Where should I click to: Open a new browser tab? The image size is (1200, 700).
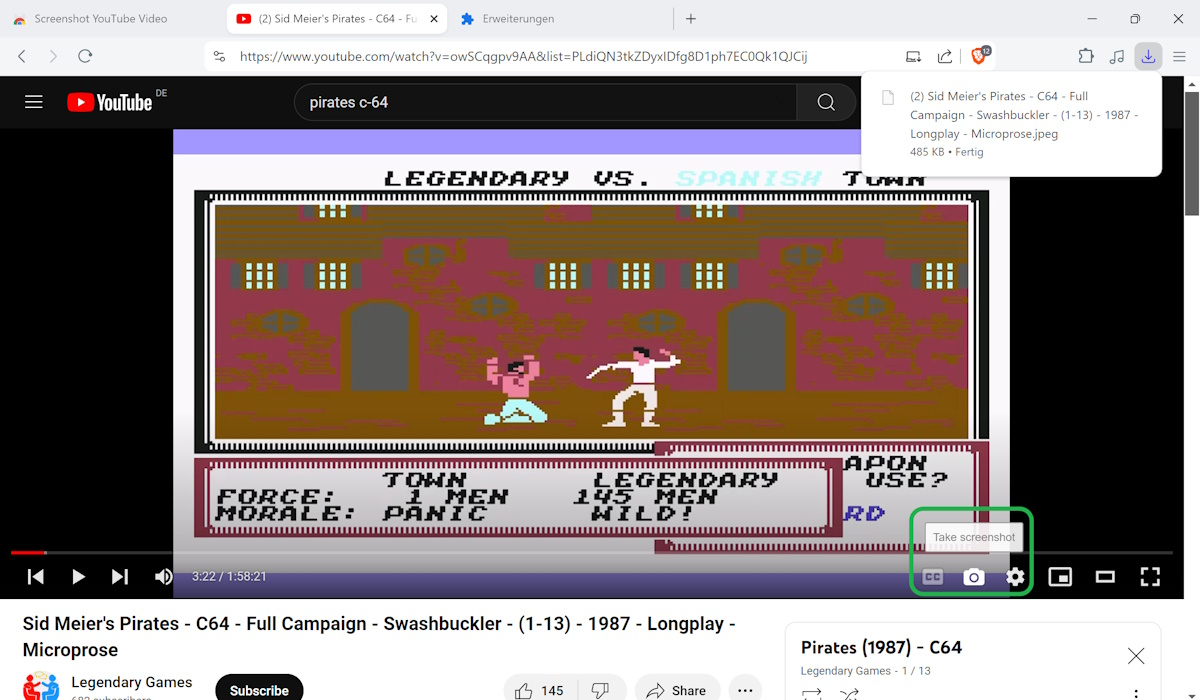[x=691, y=19]
